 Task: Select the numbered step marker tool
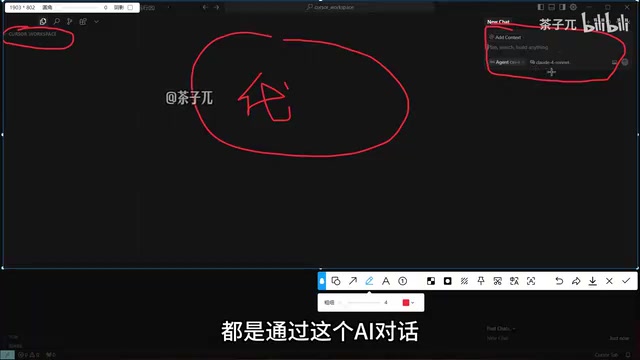(402, 281)
